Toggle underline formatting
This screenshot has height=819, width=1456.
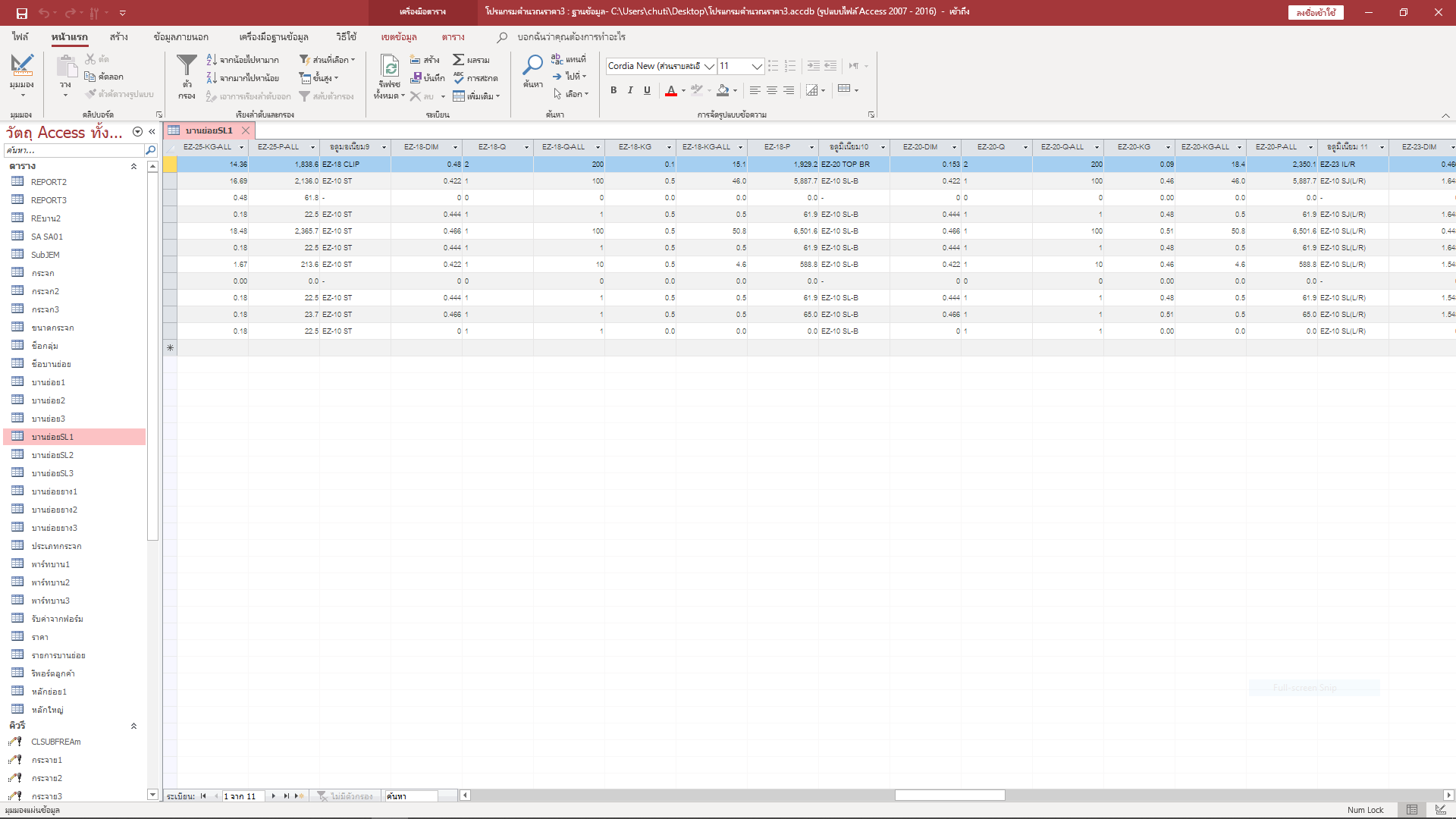click(x=647, y=90)
